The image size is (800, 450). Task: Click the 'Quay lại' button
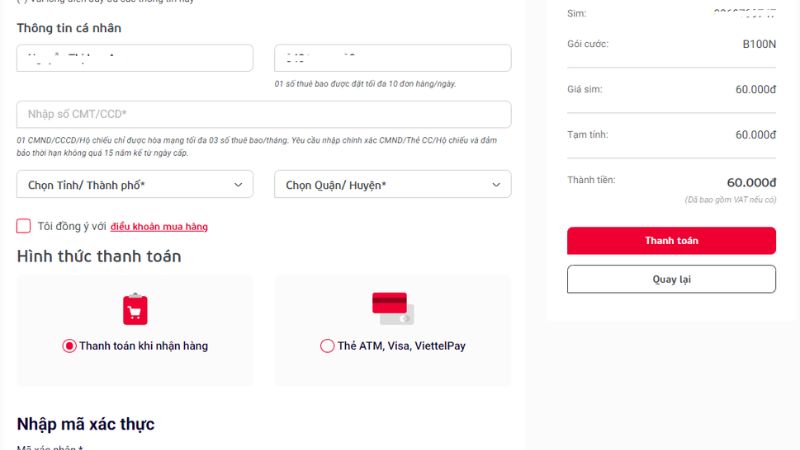[x=671, y=279]
